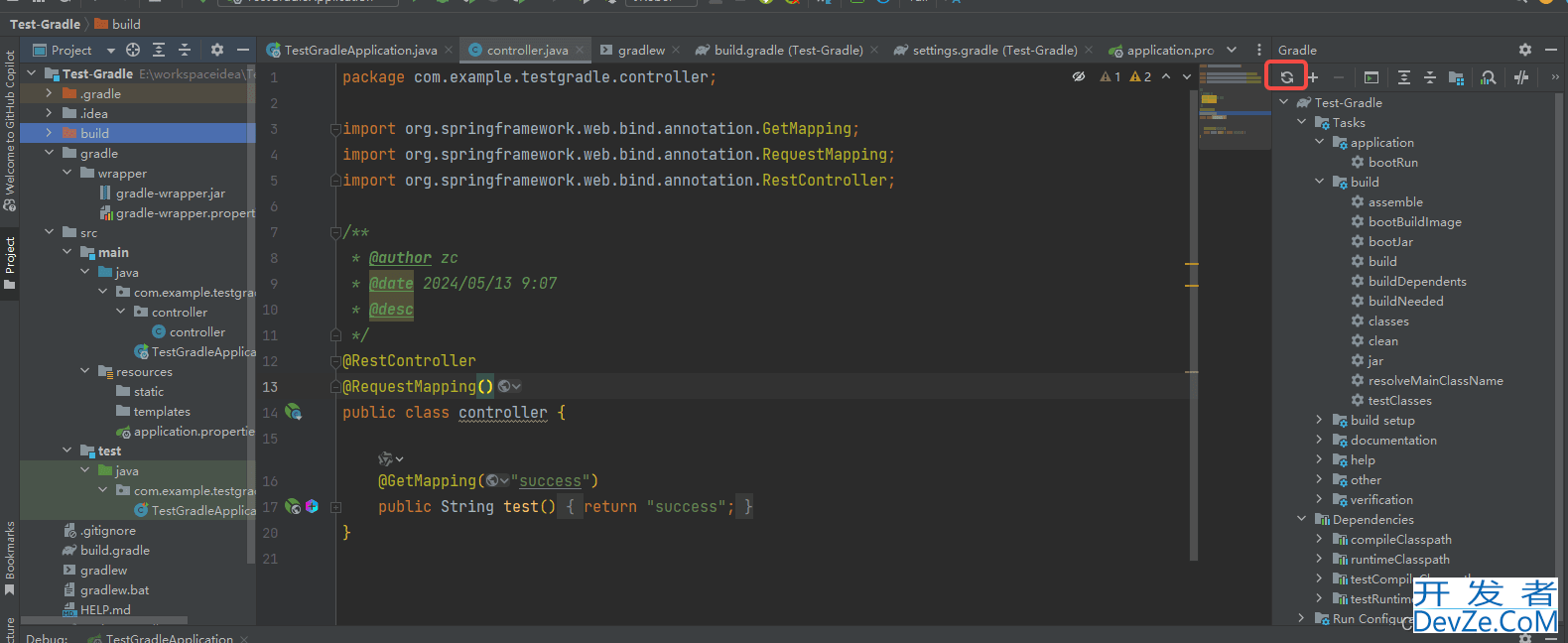Expand all in Project panel

158,50
